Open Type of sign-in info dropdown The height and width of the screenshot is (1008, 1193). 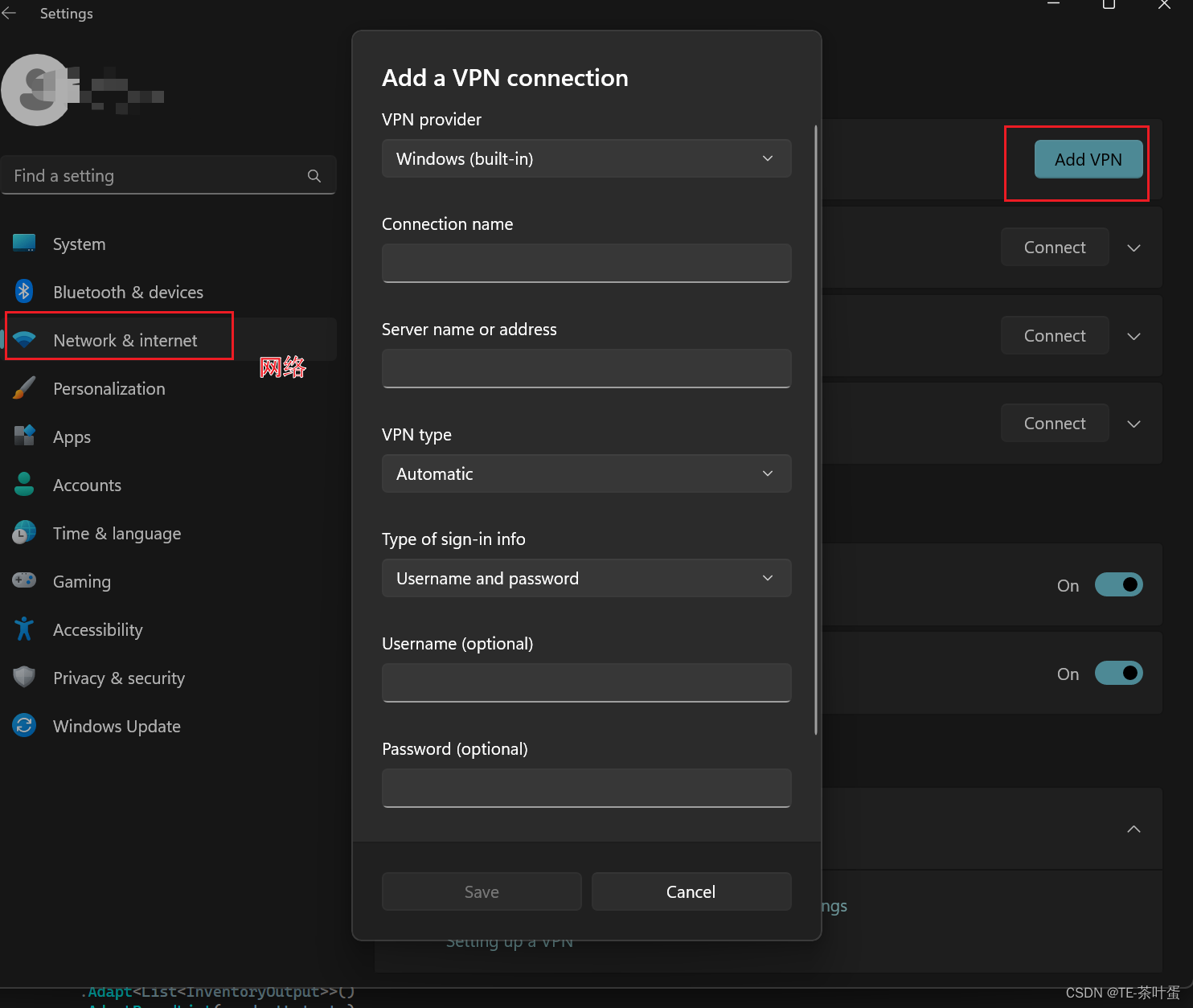[587, 578]
